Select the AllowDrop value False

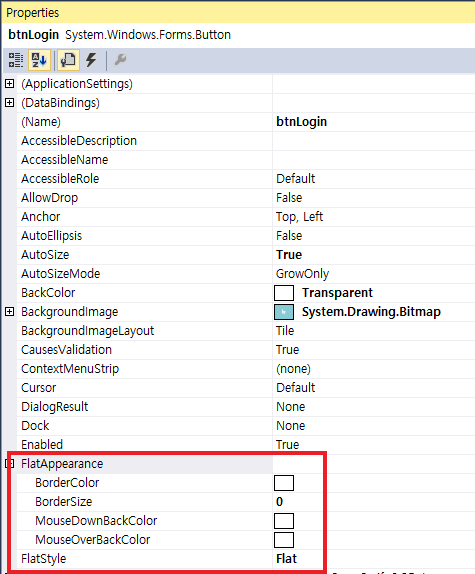click(289, 198)
